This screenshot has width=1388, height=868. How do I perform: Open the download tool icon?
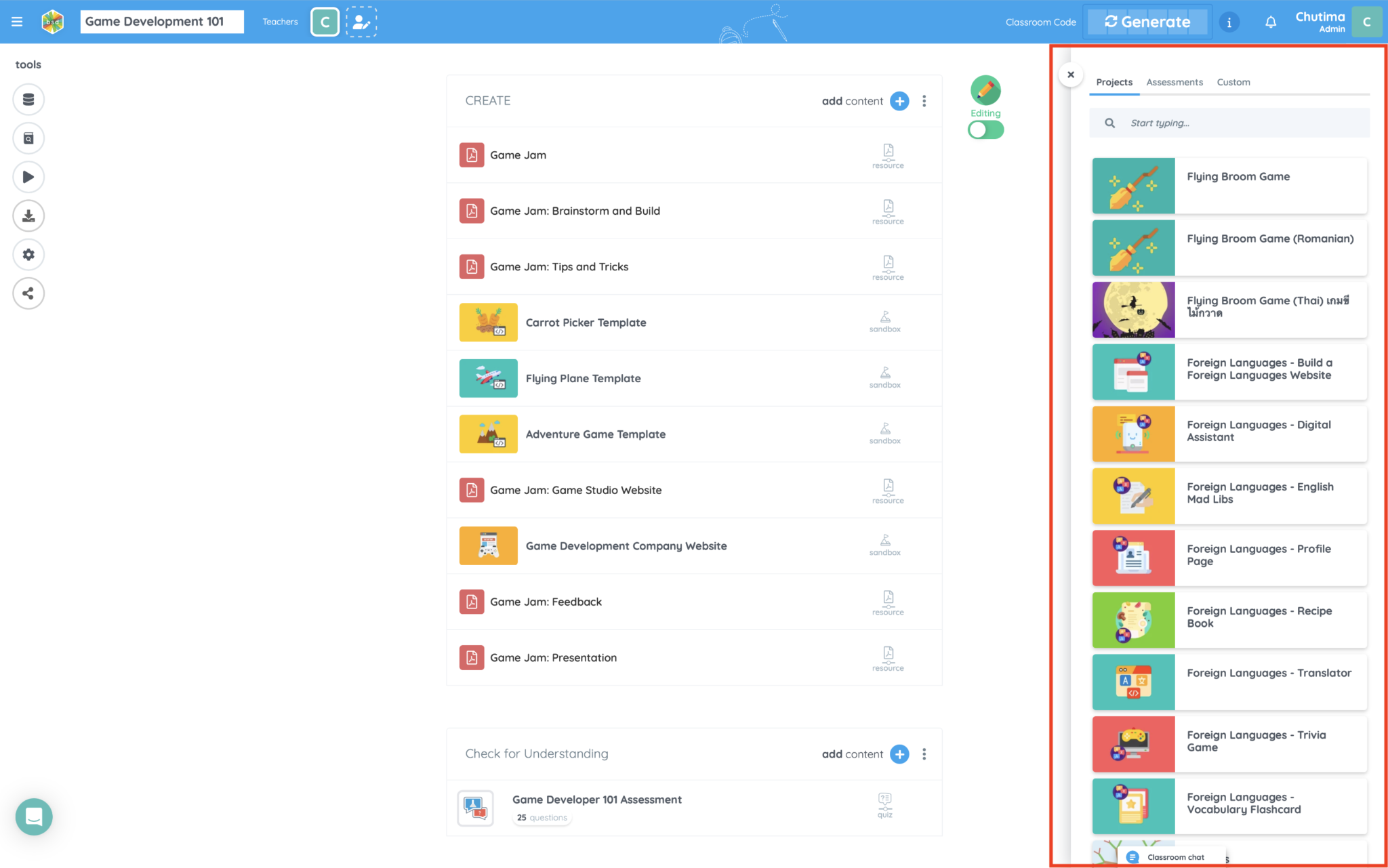[28, 215]
